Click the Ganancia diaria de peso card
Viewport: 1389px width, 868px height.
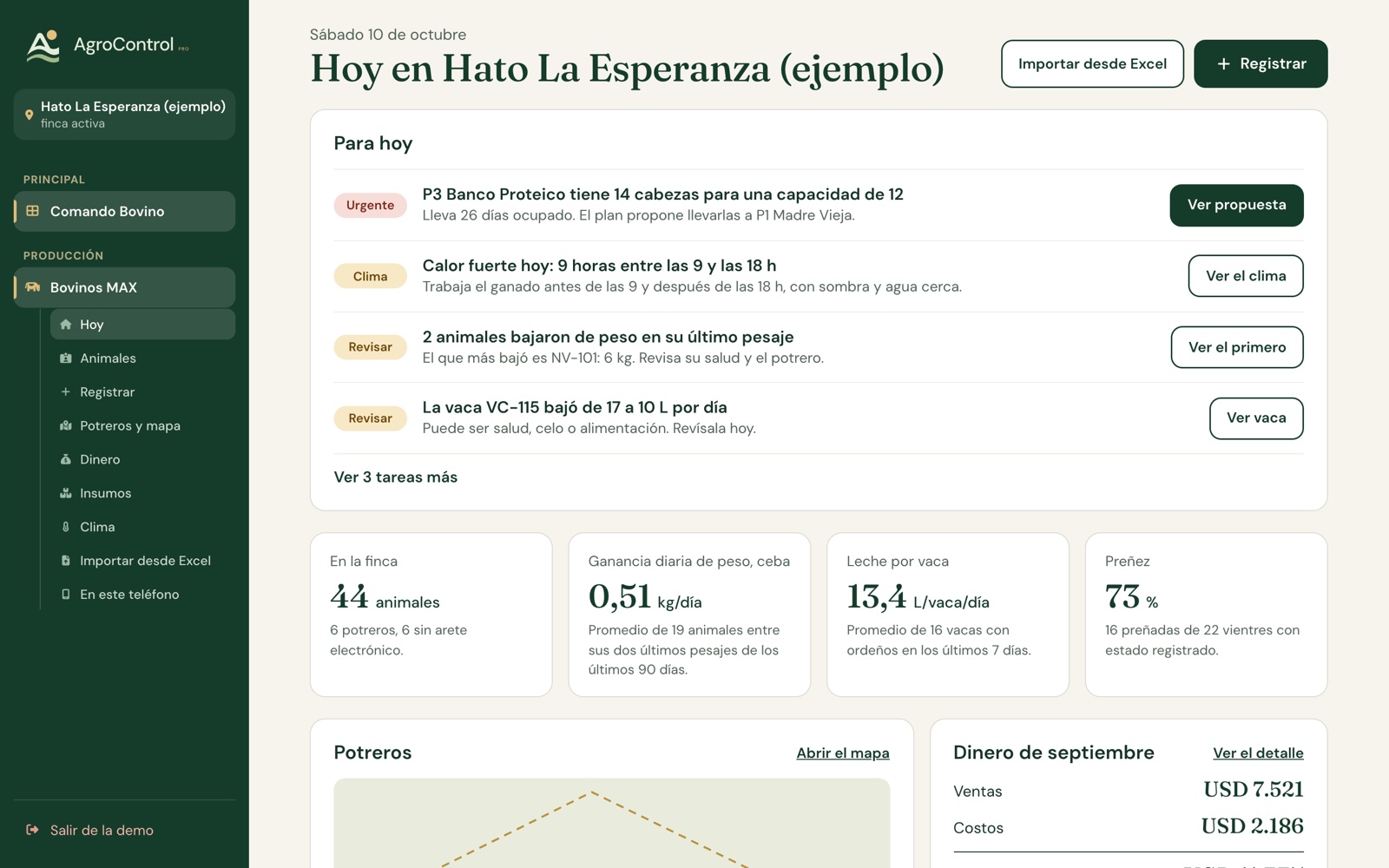tap(689, 615)
